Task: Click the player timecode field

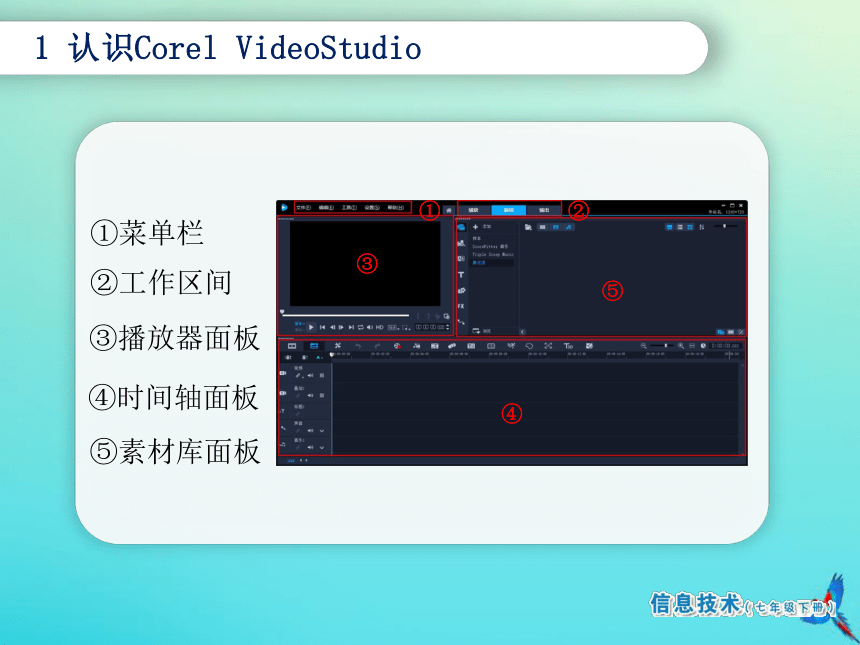Action: (429, 327)
